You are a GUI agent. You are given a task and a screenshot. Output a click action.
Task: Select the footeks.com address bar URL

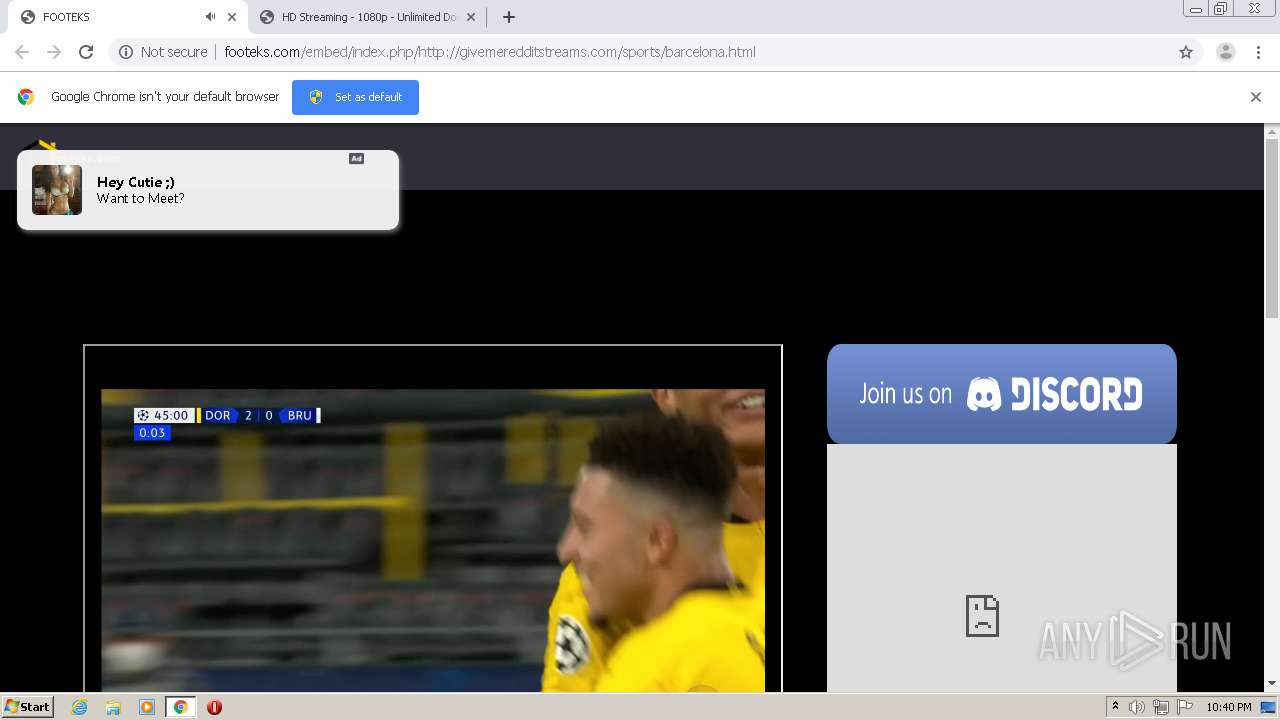tap(490, 52)
